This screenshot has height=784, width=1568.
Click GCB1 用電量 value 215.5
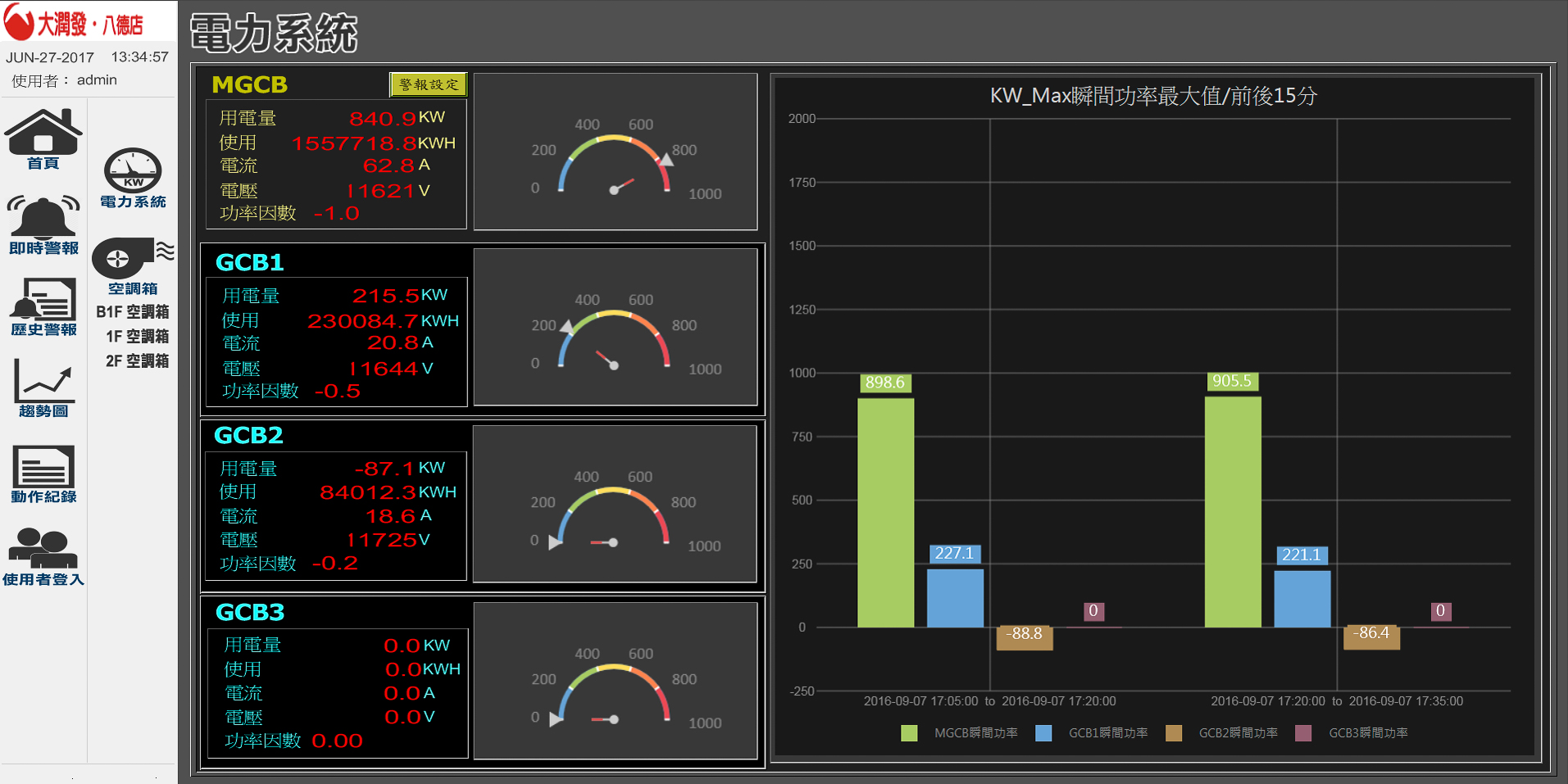pos(386,296)
